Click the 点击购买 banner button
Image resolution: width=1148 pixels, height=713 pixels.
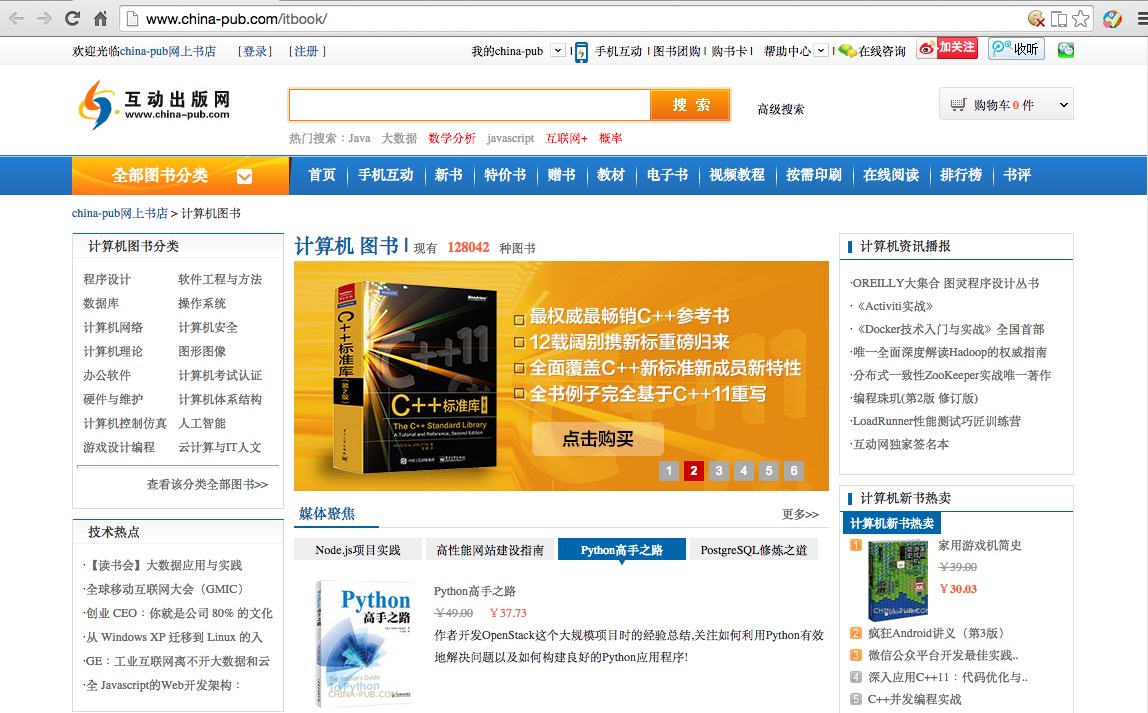point(597,439)
